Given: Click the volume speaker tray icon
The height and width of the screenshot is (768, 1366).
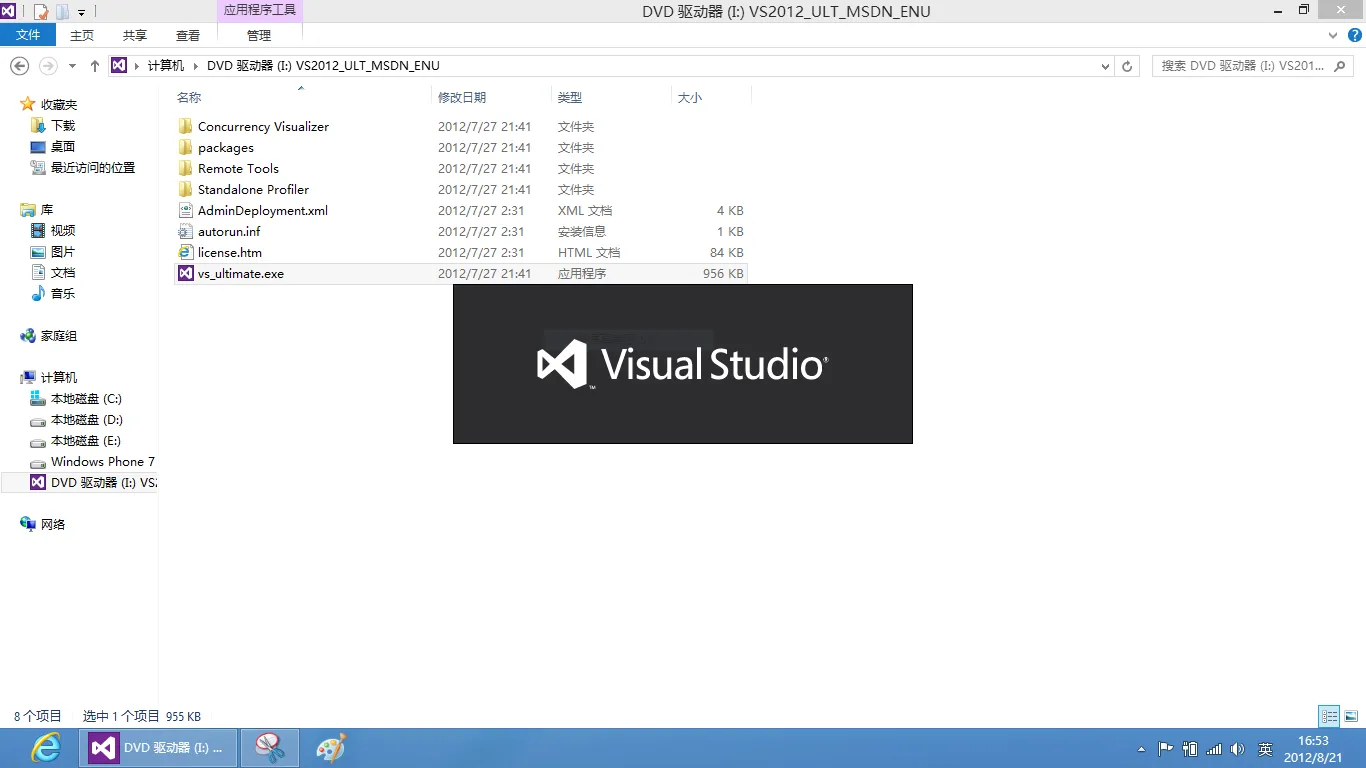Looking at the screenshot, I should (1237, 749).
